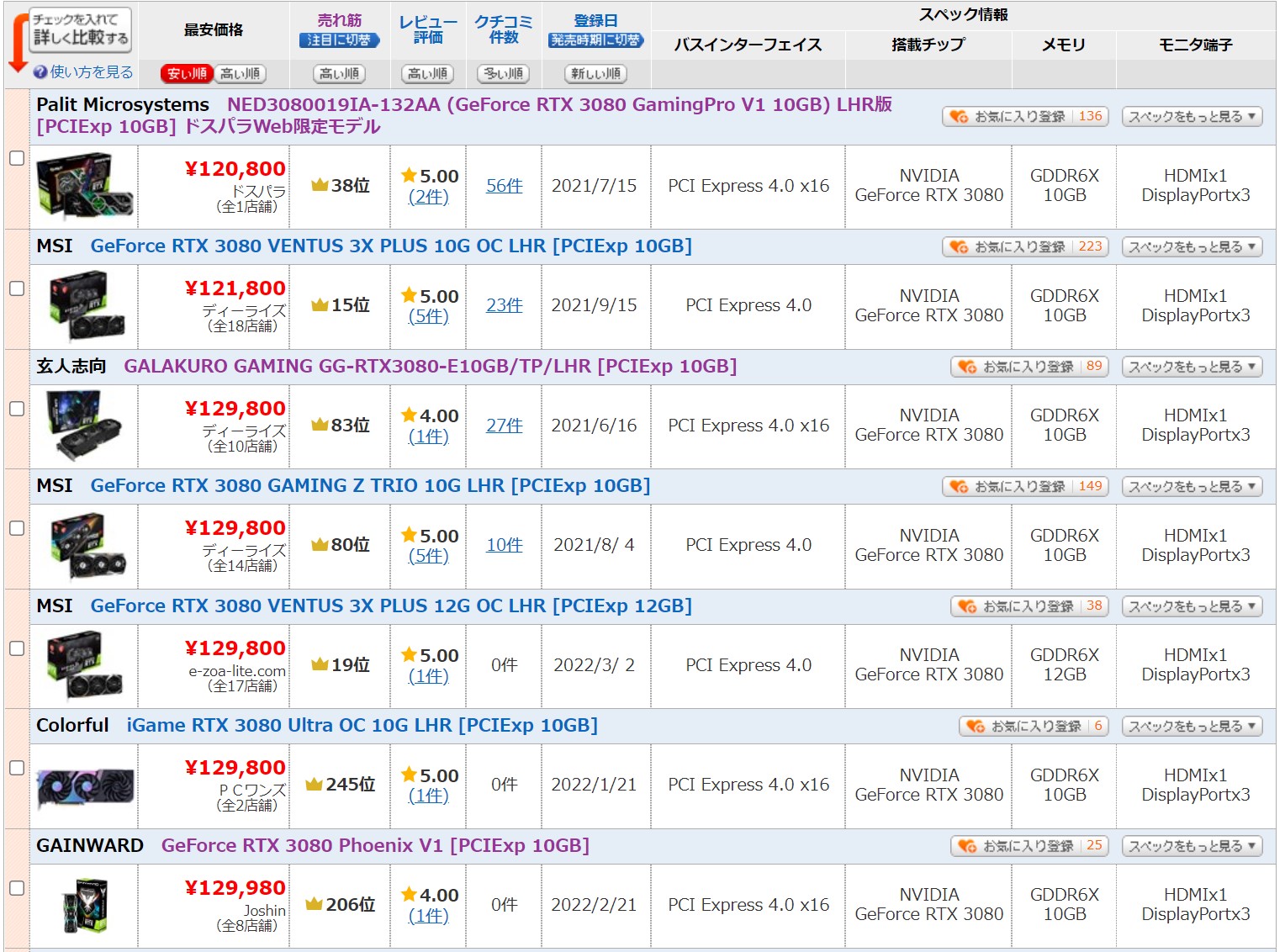Click the favorite button for GALAKURO GAMING
This screenshot has width=1285, height=952.
coord(1029,367)
